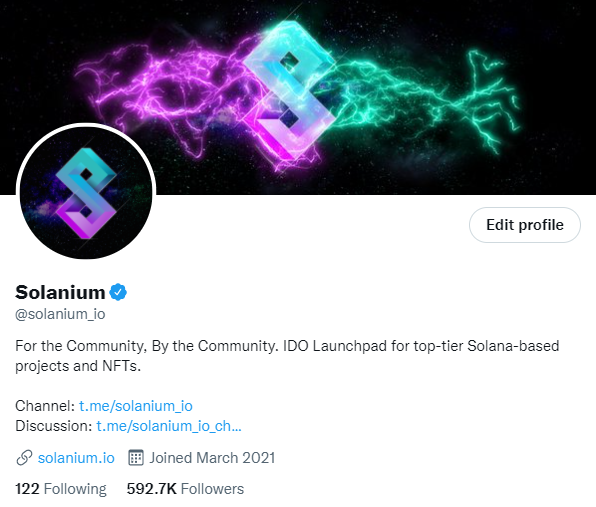Click the @solanium_io handle text
This screenshot has width=596, height=507.
coord(60,314)
